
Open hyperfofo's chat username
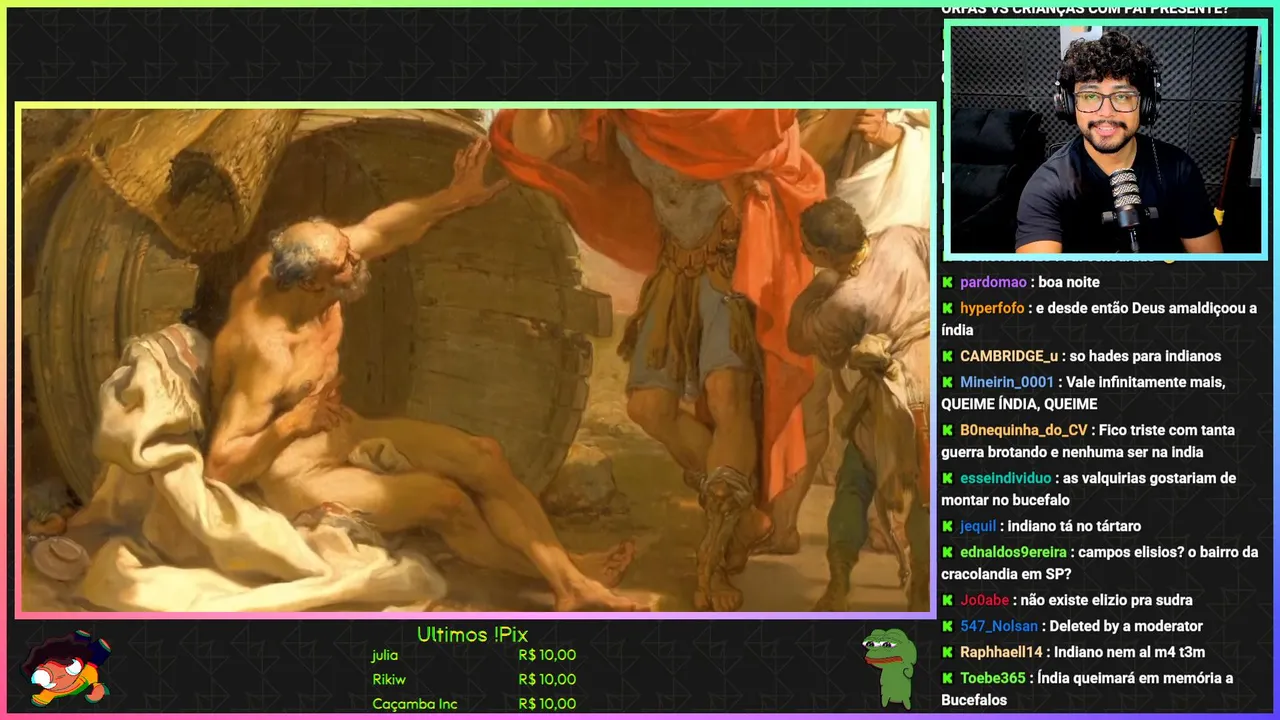point(992,309)
